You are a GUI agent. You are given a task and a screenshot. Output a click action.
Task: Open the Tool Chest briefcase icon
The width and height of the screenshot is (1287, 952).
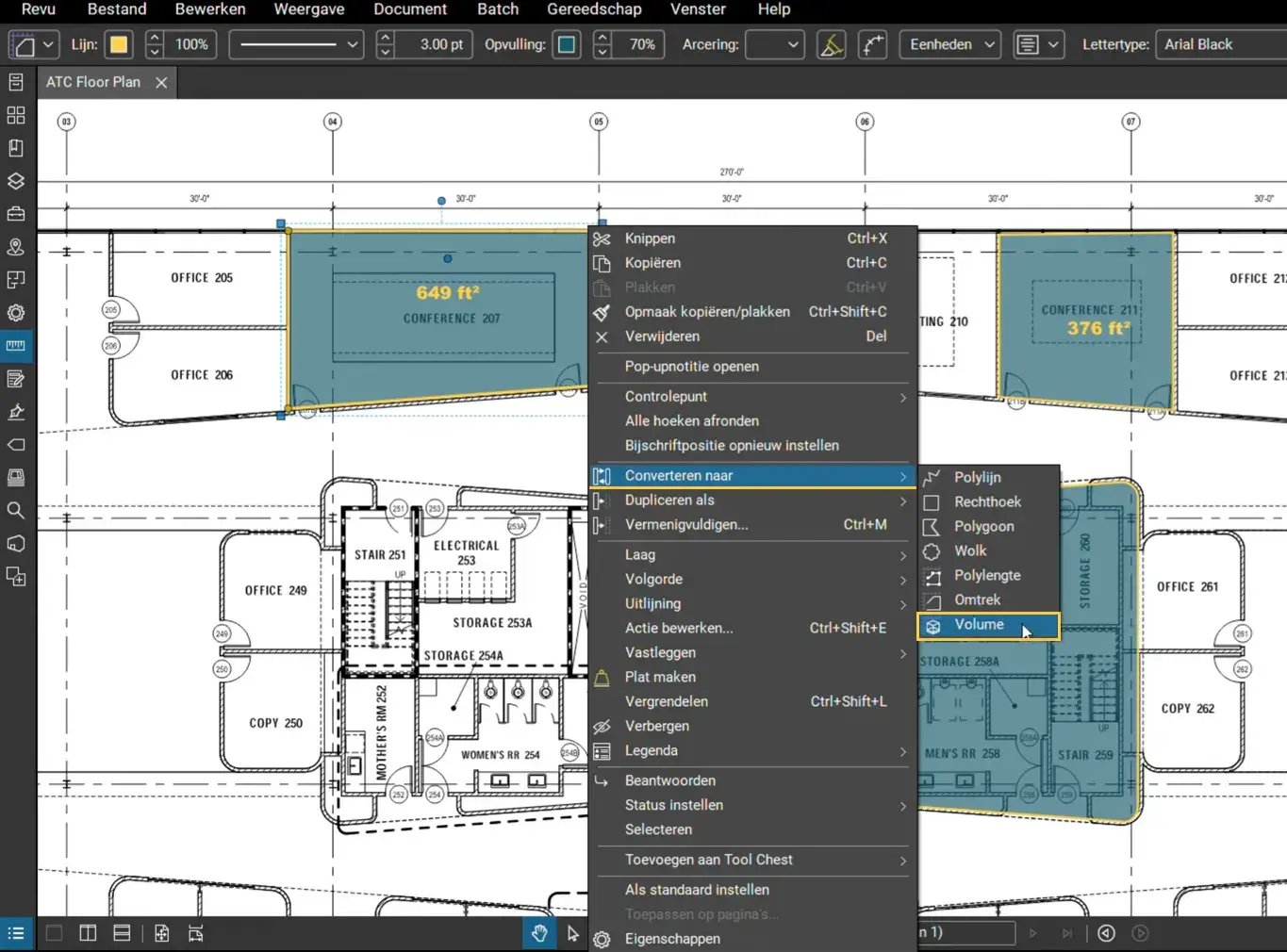click(16, 214)
